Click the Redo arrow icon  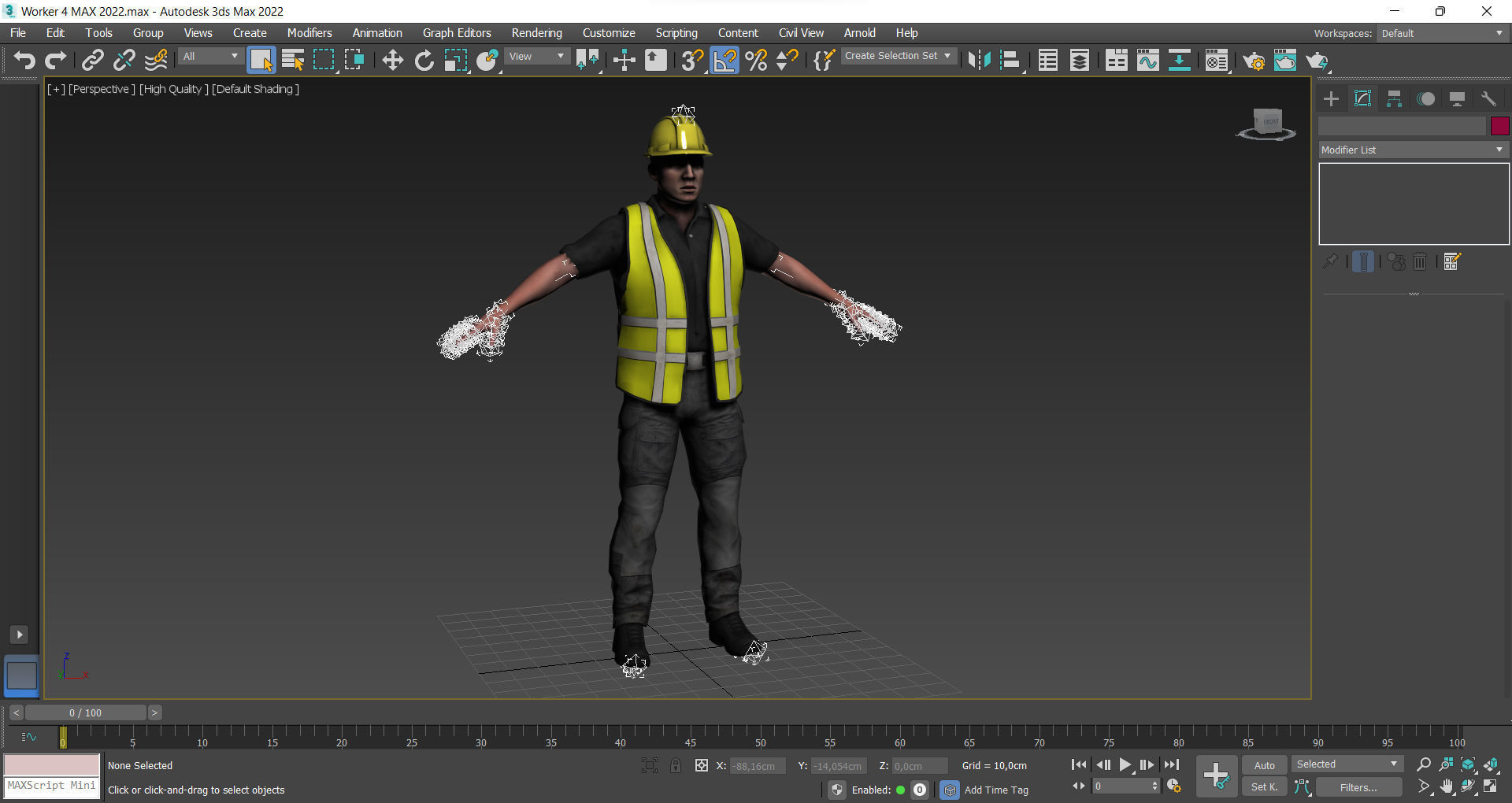pyautogui.click(x=55, y=61)
